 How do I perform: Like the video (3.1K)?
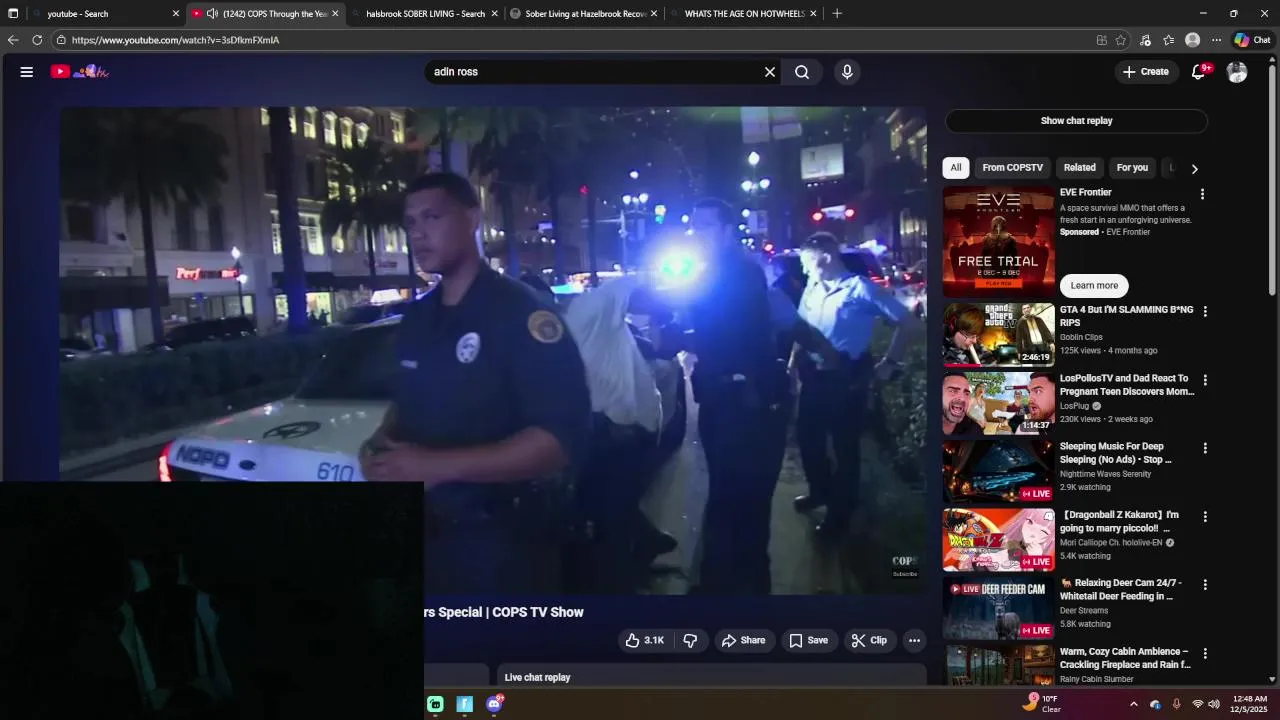[644, 641]
